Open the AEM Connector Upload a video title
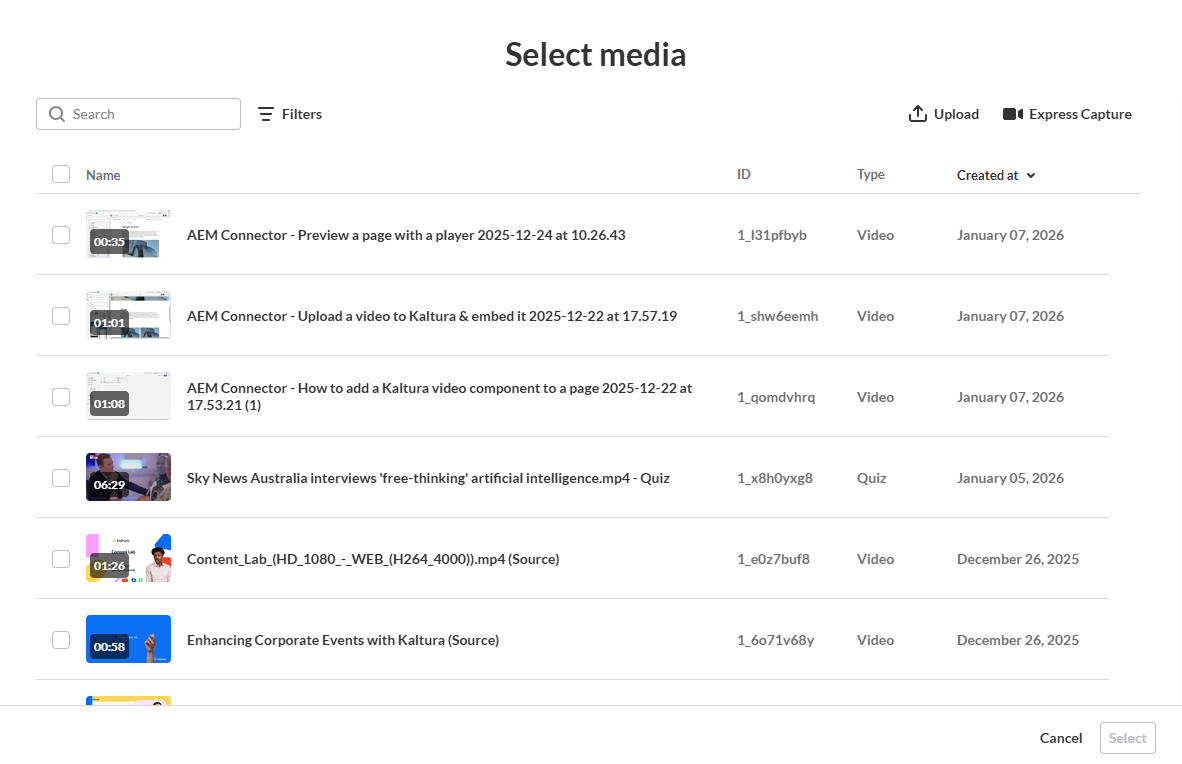This screenshot has height=764, width=1182. coord(431,316)
